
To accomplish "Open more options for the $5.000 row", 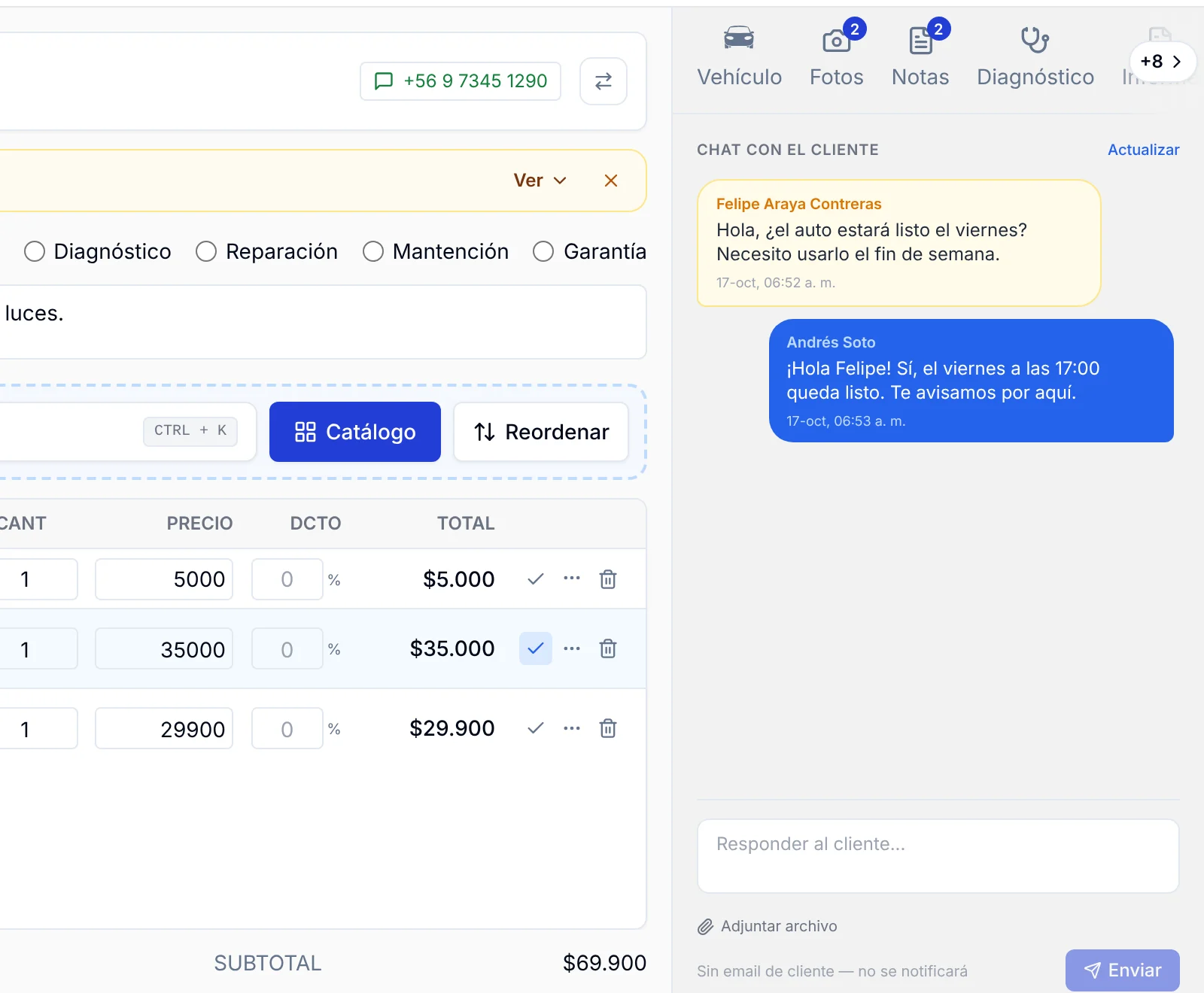I will (572, 578).
